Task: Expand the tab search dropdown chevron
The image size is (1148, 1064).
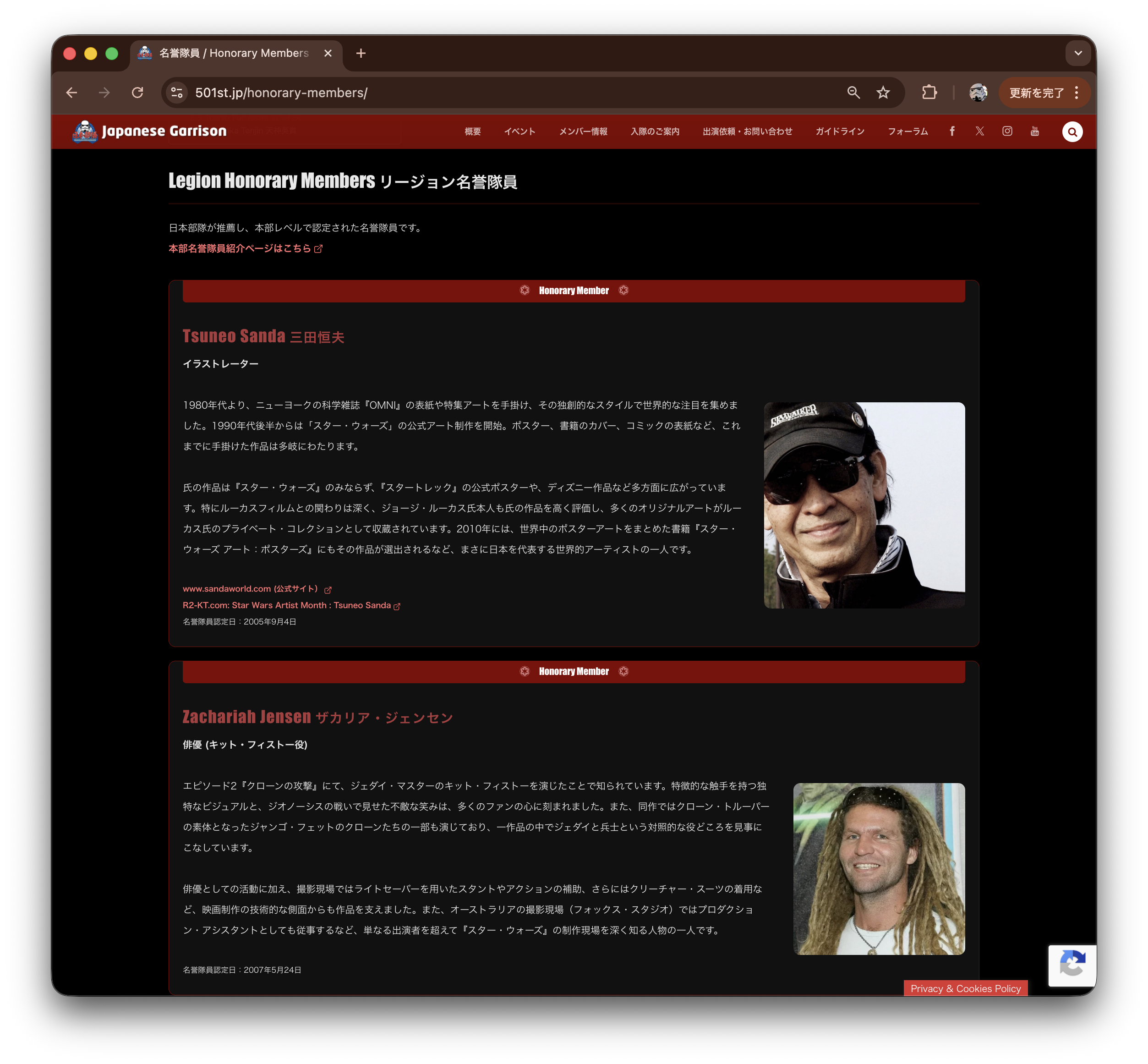Action: coord(1078,54)
